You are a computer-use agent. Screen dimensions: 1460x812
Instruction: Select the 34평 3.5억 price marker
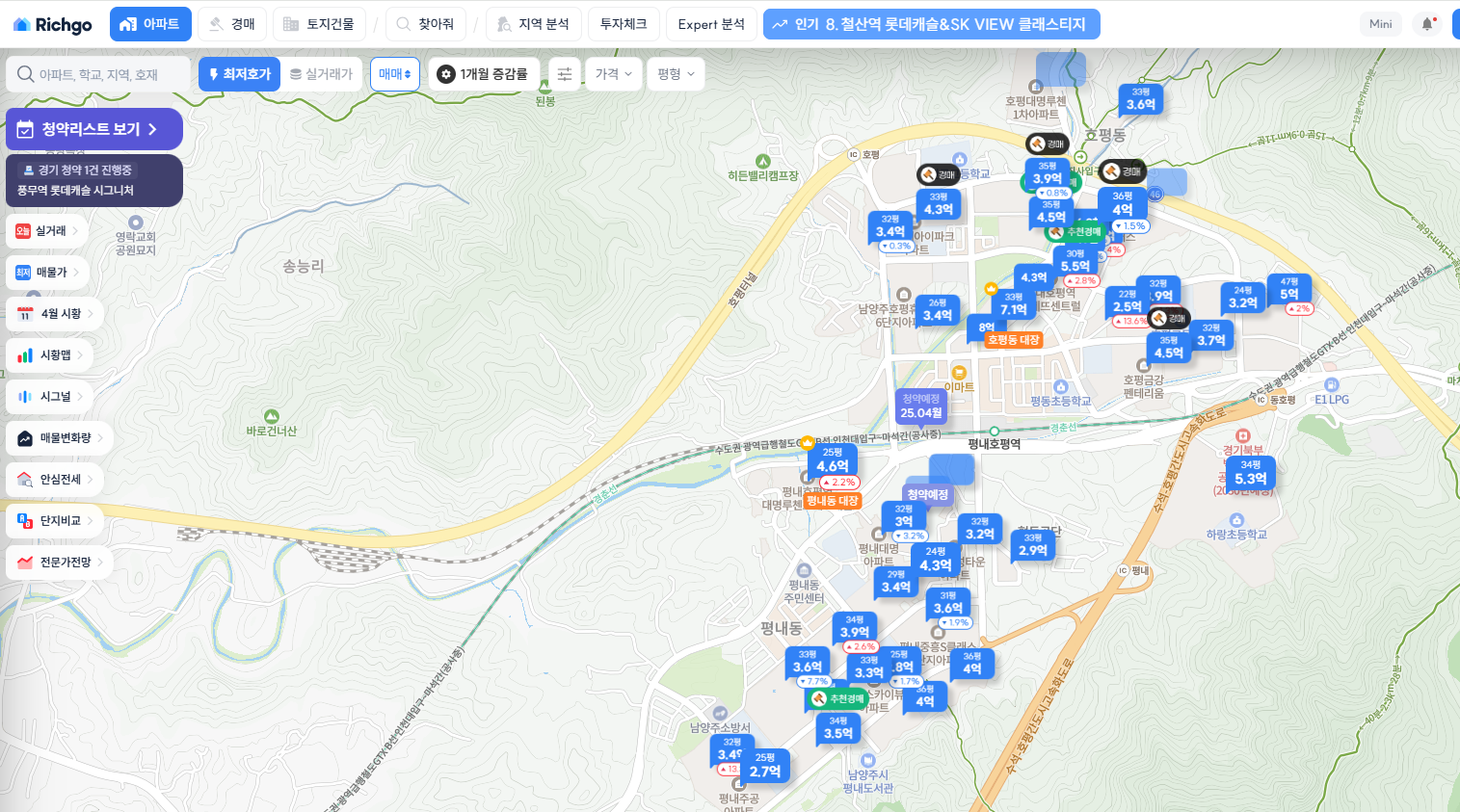pos(838,728)
